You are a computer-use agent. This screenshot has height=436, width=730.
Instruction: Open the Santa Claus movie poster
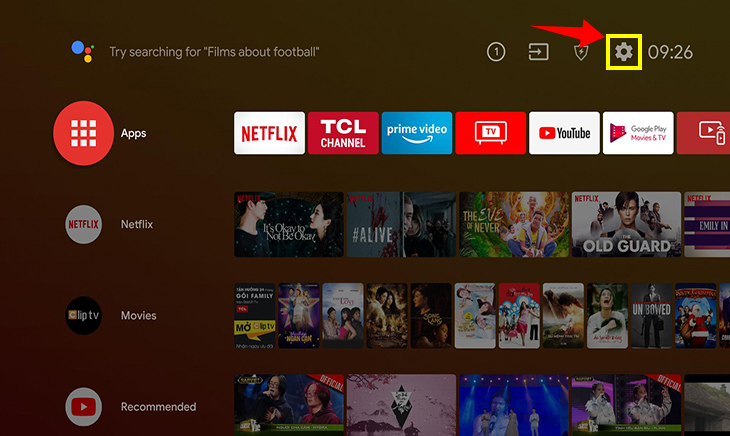(x=696, y=315)
